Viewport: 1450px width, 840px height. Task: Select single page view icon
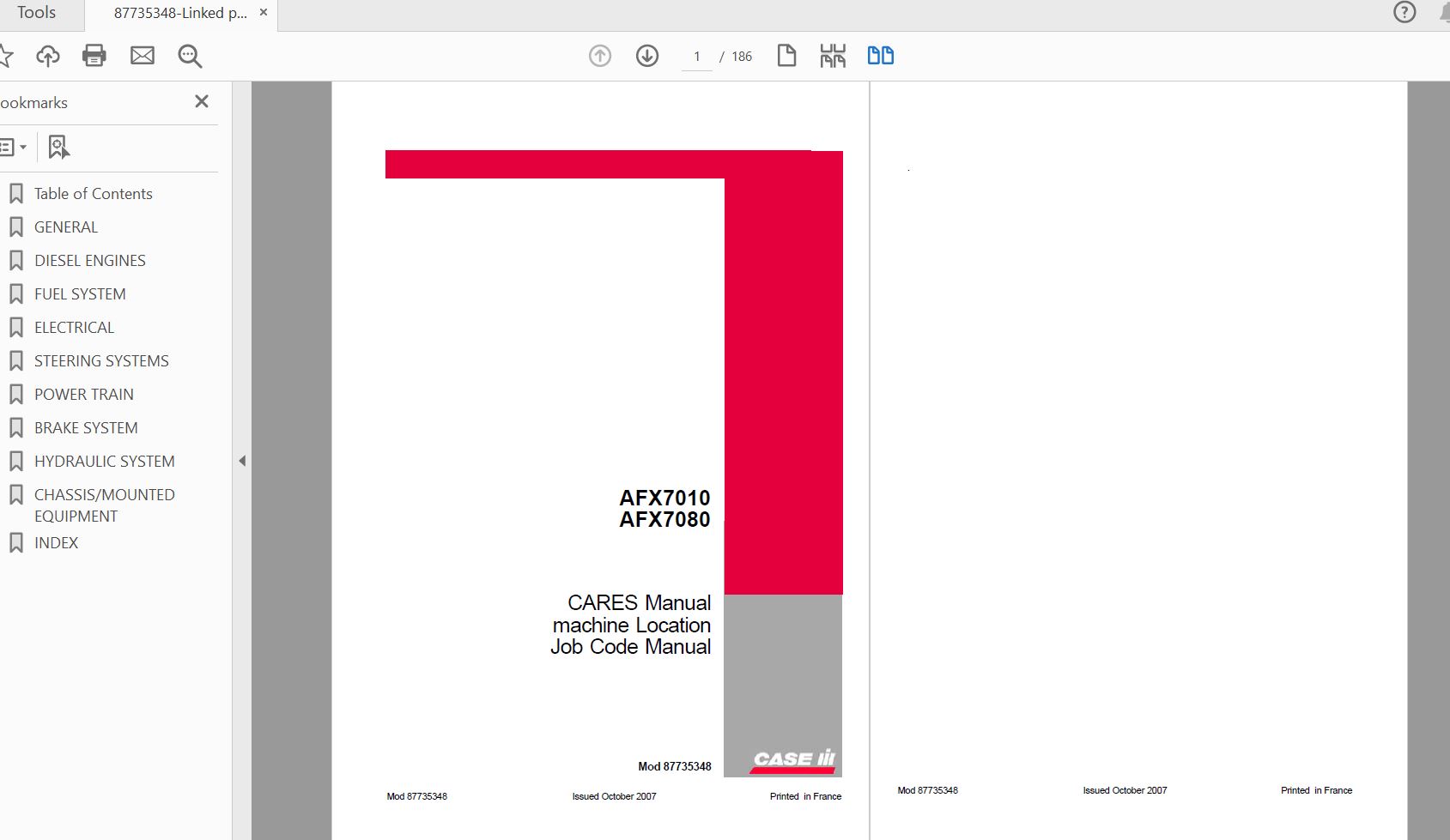pos(786,56)
